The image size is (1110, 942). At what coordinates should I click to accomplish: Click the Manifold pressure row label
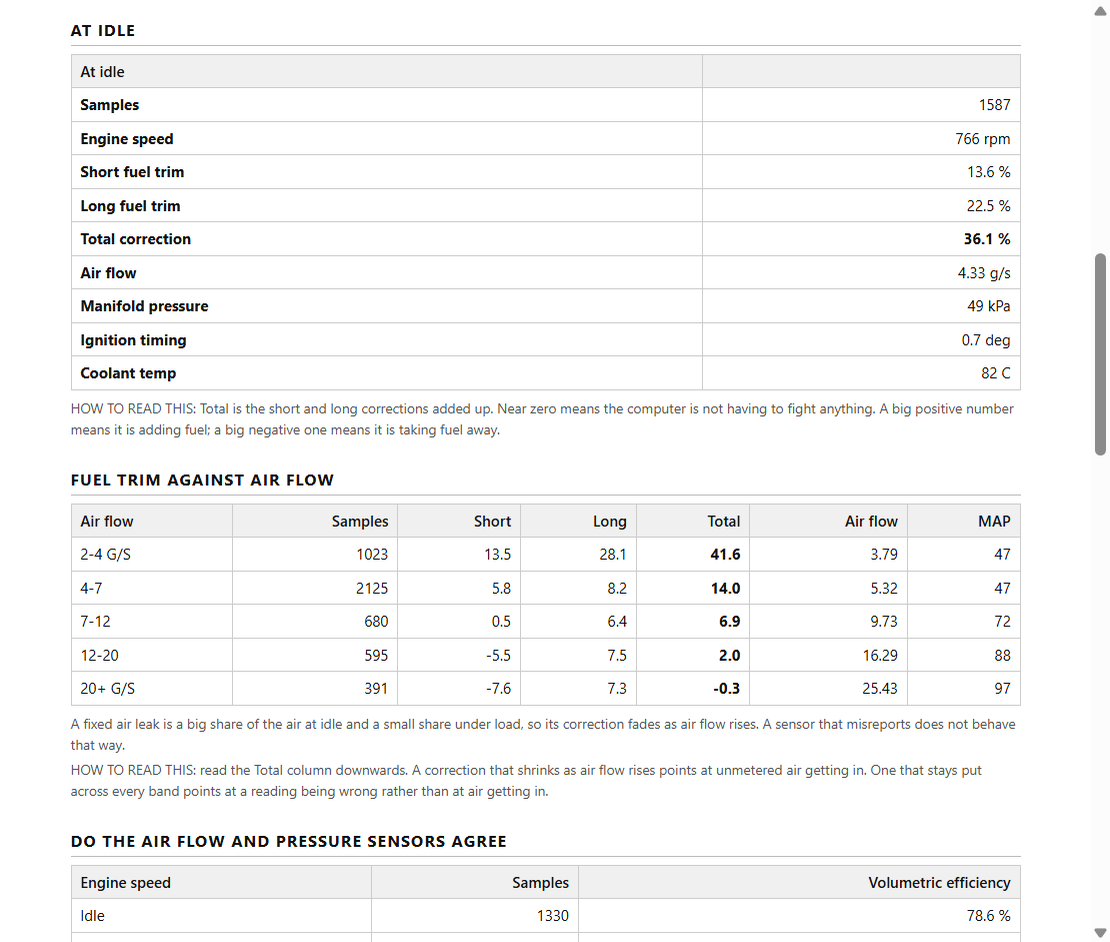point(144,306)
